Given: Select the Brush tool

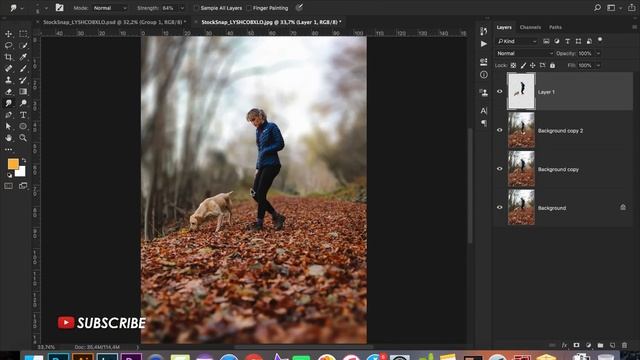Looking at the screenshot, I should (23, 69).
